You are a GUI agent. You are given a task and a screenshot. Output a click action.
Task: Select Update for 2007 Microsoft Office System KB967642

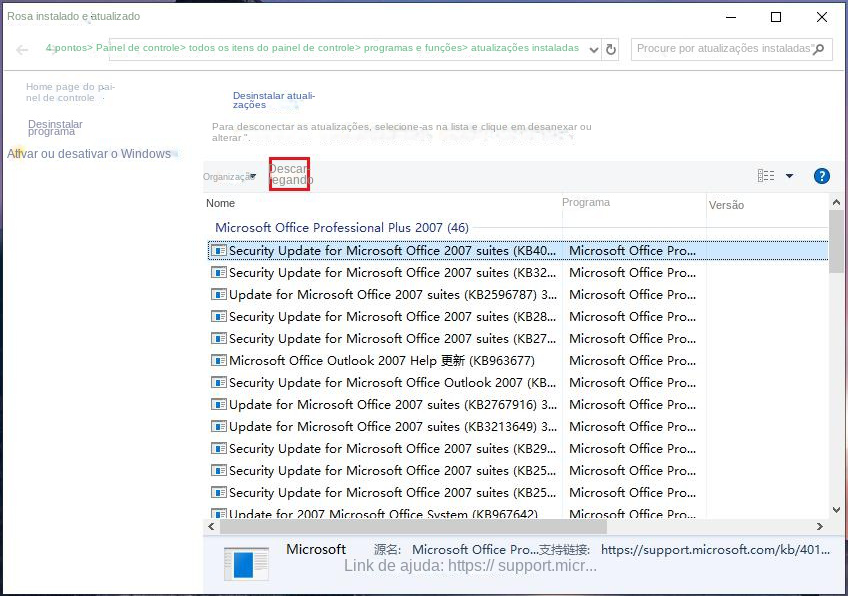[518, 513]
